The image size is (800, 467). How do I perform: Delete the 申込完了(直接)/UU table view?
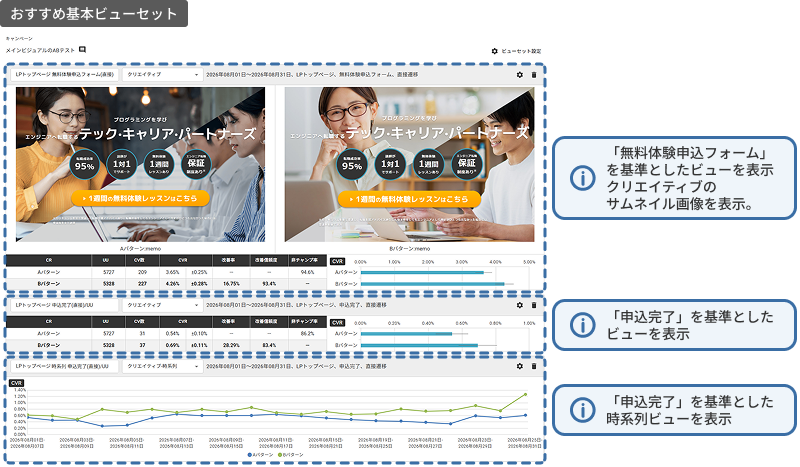[x=534, y=305]
